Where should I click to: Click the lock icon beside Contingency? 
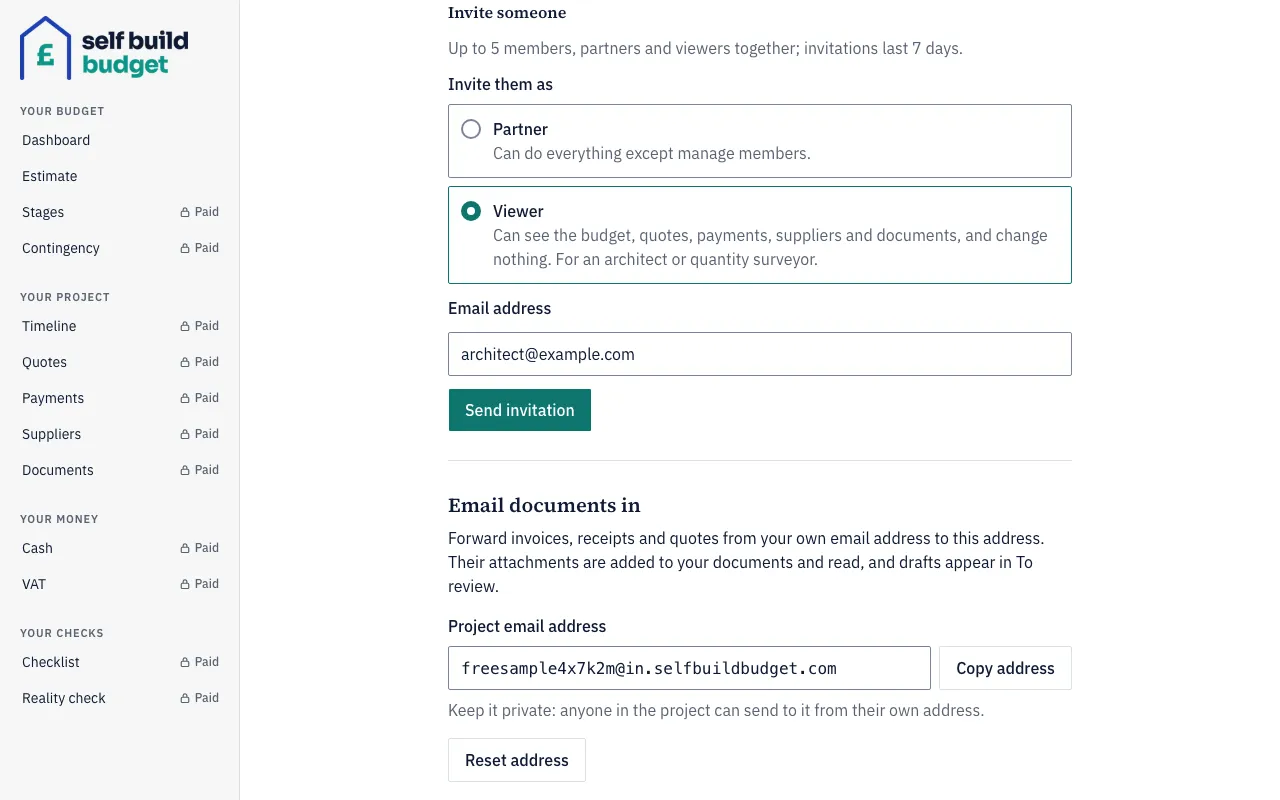[185, 248]
